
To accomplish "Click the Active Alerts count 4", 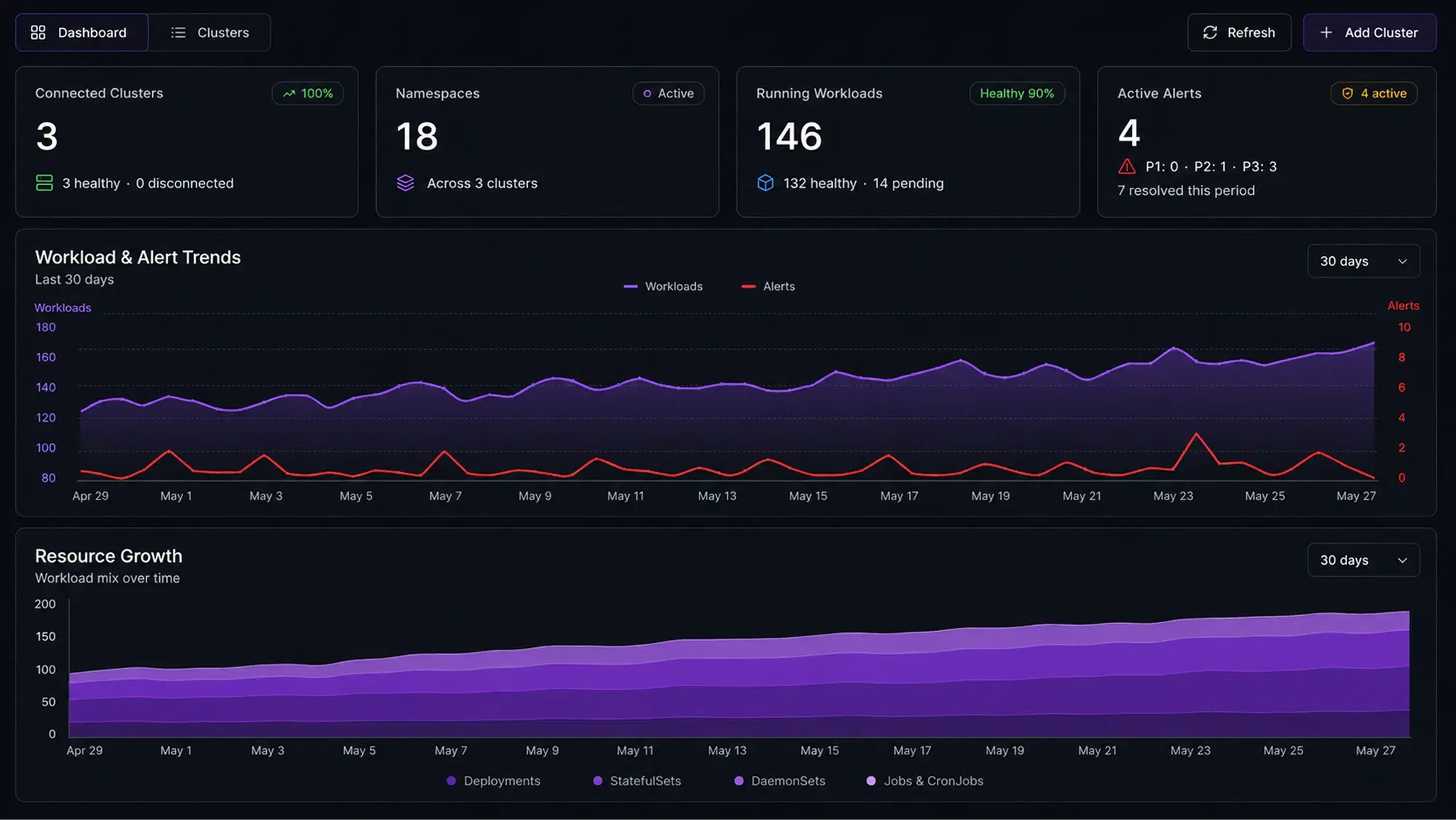I will click(x=1129, y=133).
